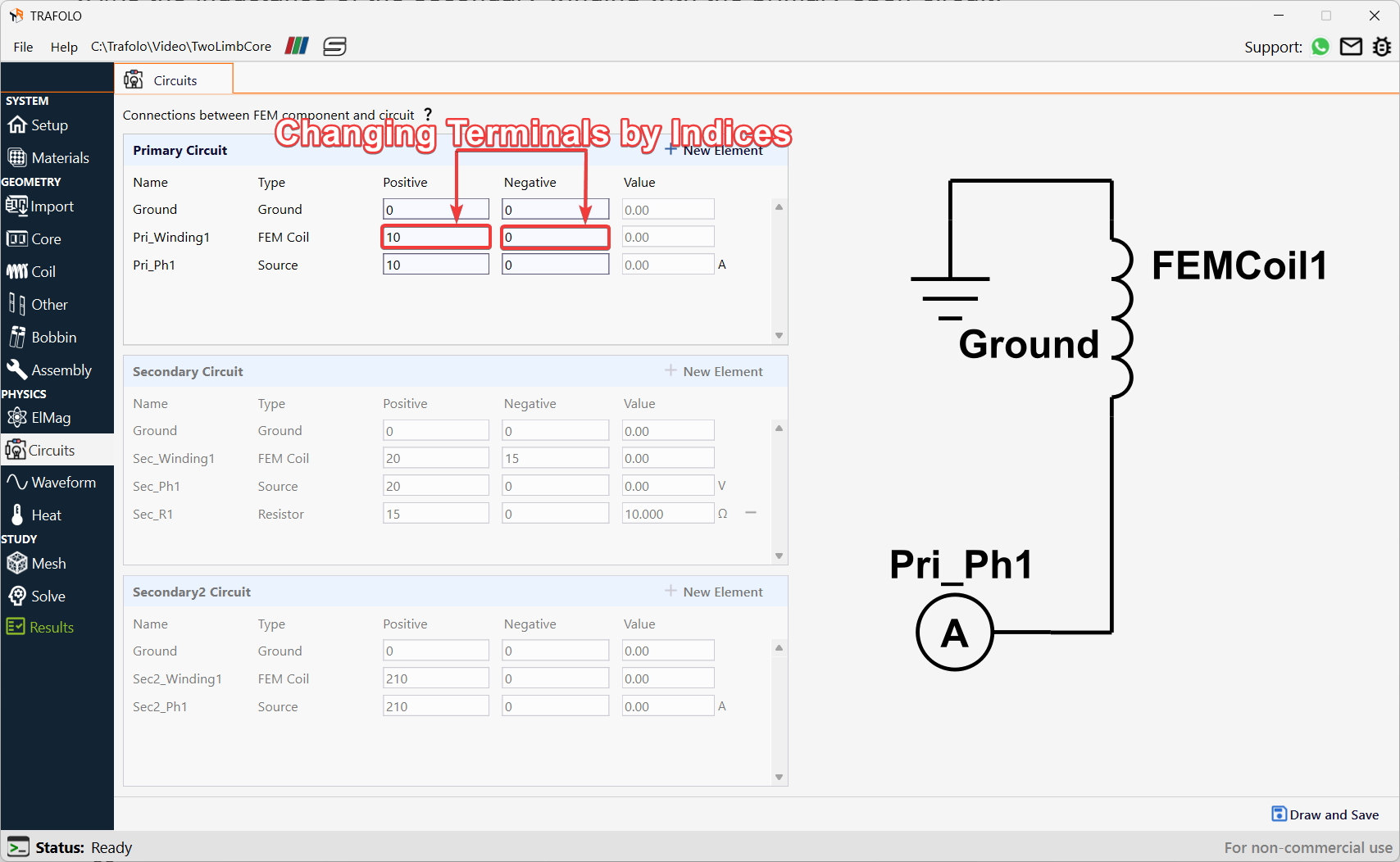
Task: Click Sec_Winding1 Negative field showing 15
Action: (555, 458)
